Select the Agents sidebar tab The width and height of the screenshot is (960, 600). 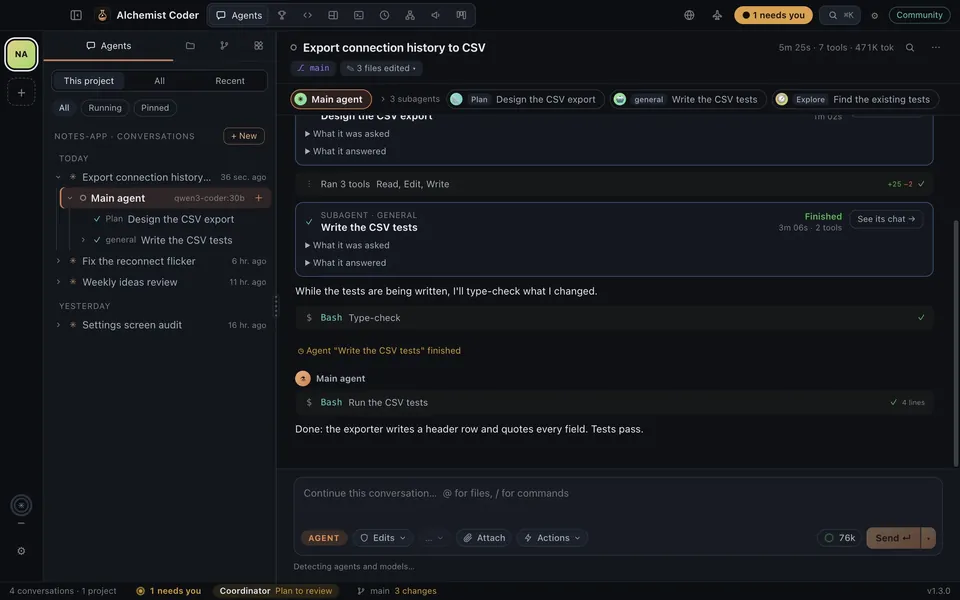pos(108,46)
